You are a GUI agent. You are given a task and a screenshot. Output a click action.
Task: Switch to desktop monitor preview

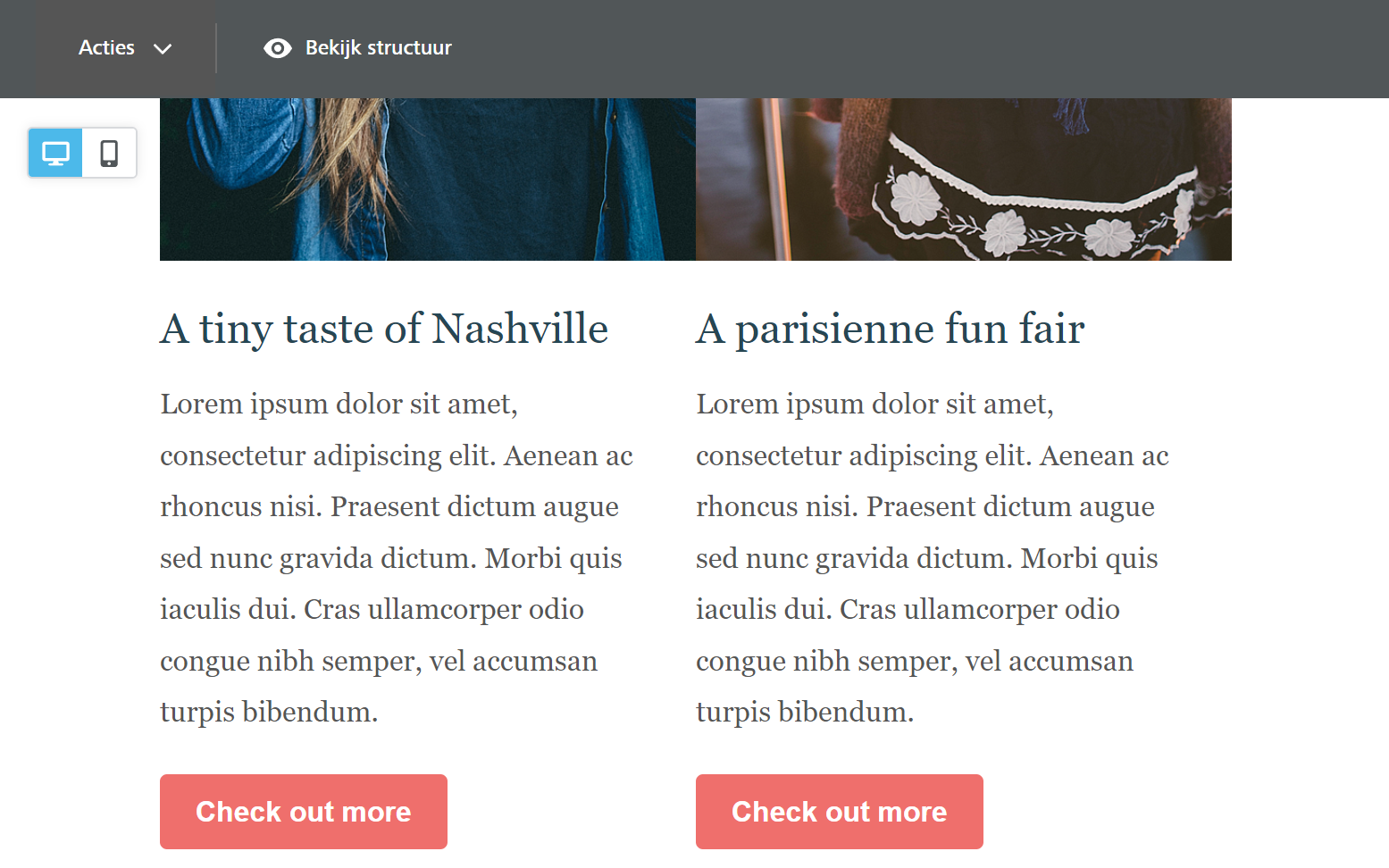point(55,153)
